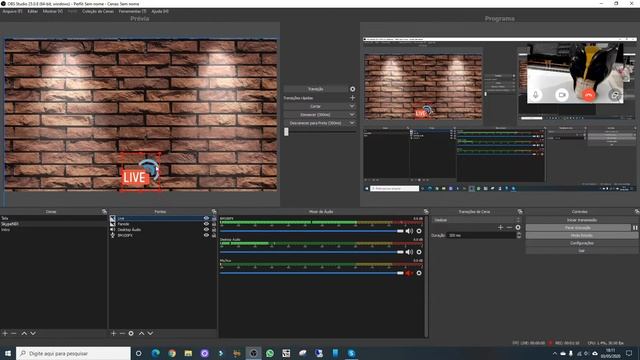Open the Desvanecer para Preto (300ms) dropdown arrow

[352, 123]
